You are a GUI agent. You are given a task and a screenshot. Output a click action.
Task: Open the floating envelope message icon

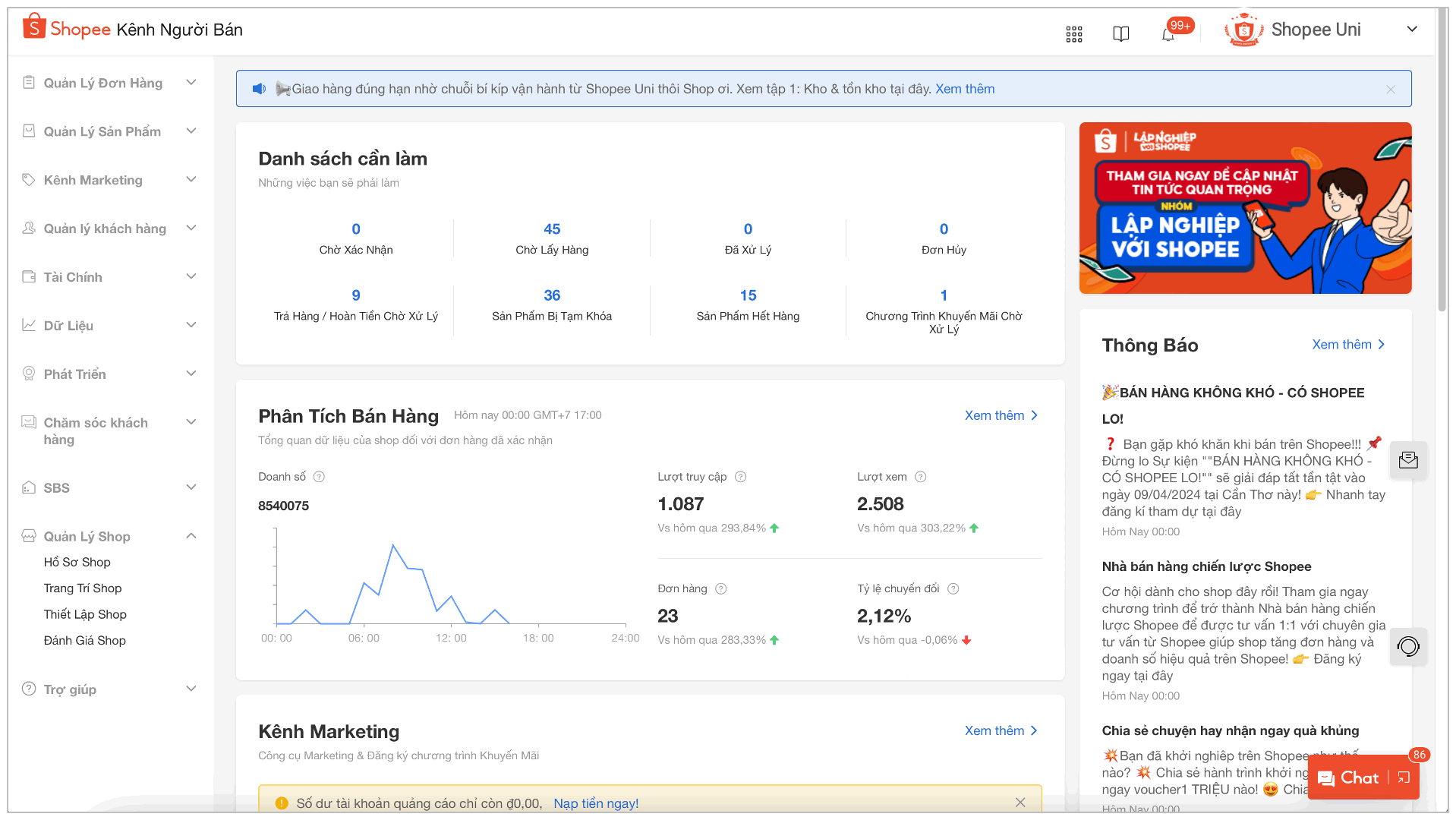[x=1408, y=459]
